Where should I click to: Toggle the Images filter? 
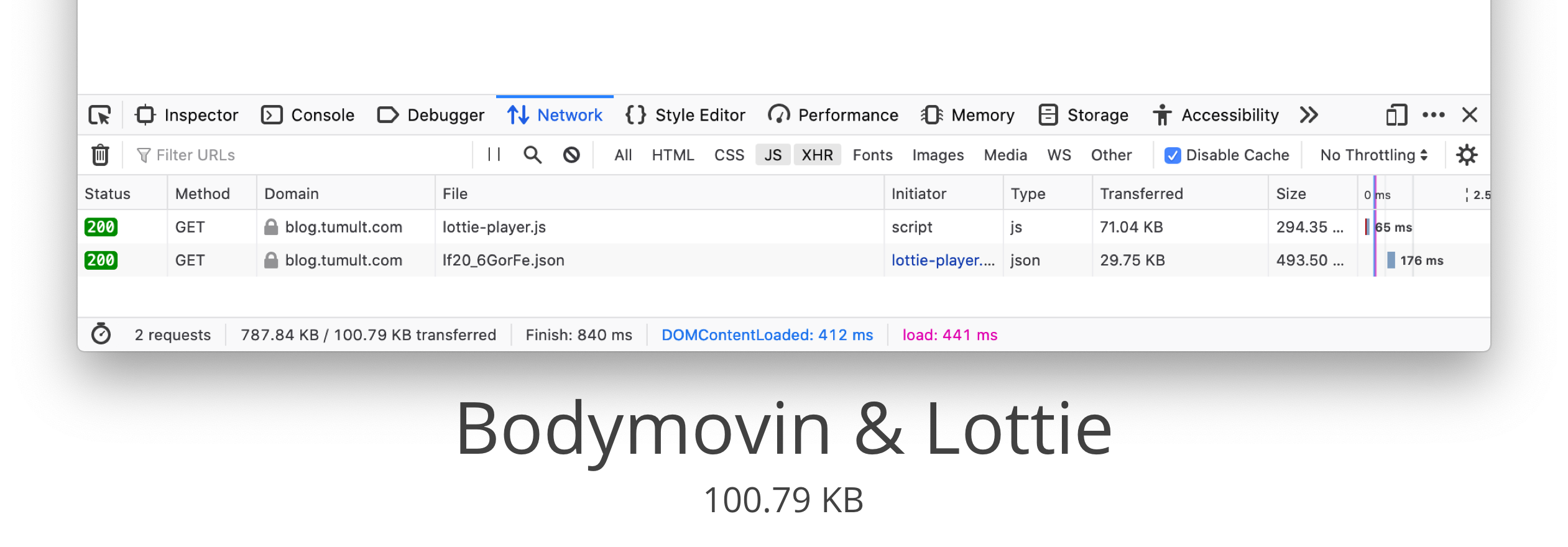938,155
